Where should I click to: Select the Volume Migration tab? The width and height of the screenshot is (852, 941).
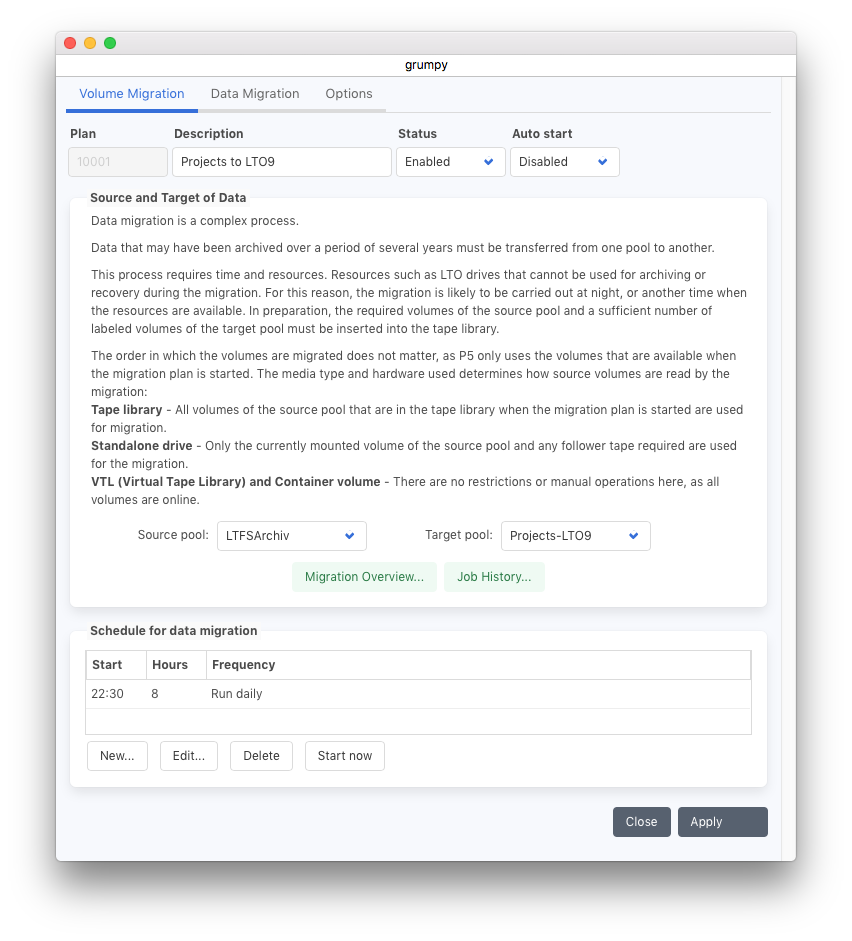tap(132, 94)
